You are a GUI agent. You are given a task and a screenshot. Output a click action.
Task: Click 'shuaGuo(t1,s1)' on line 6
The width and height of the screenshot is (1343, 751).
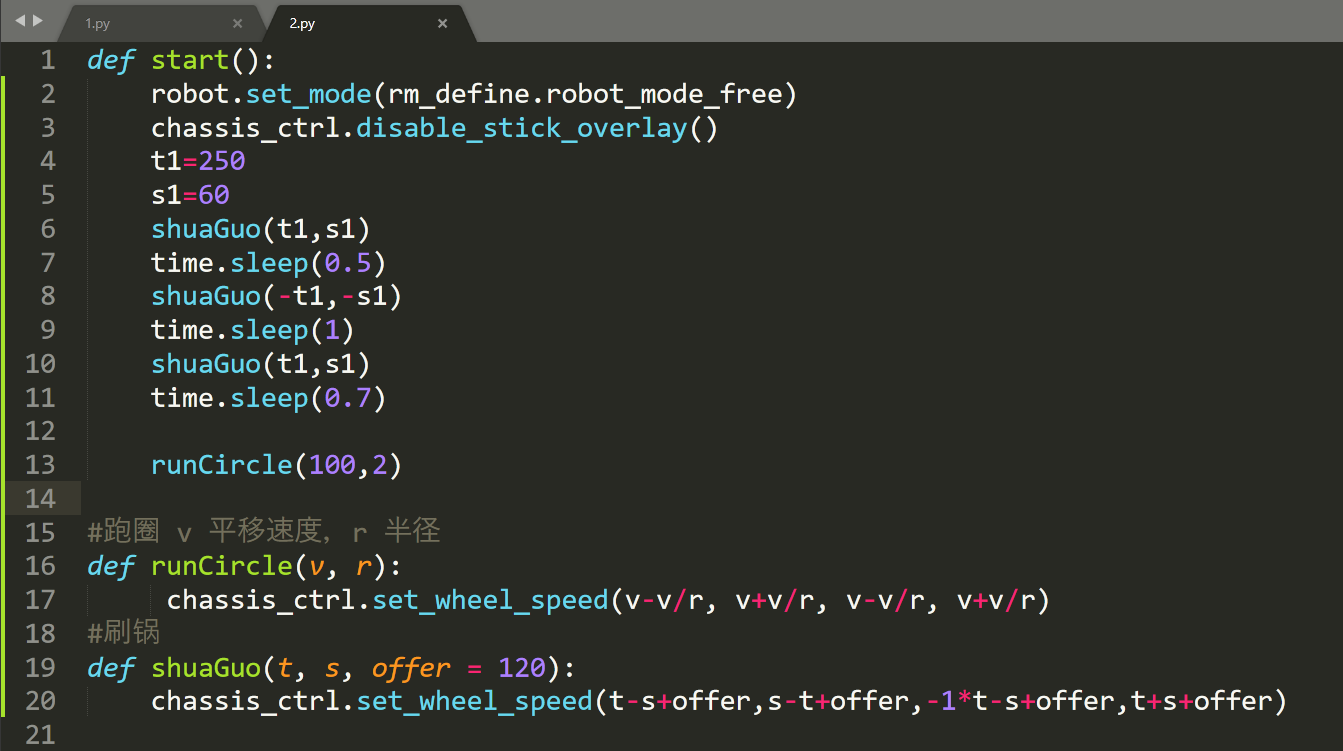click(x=261, y=229)
